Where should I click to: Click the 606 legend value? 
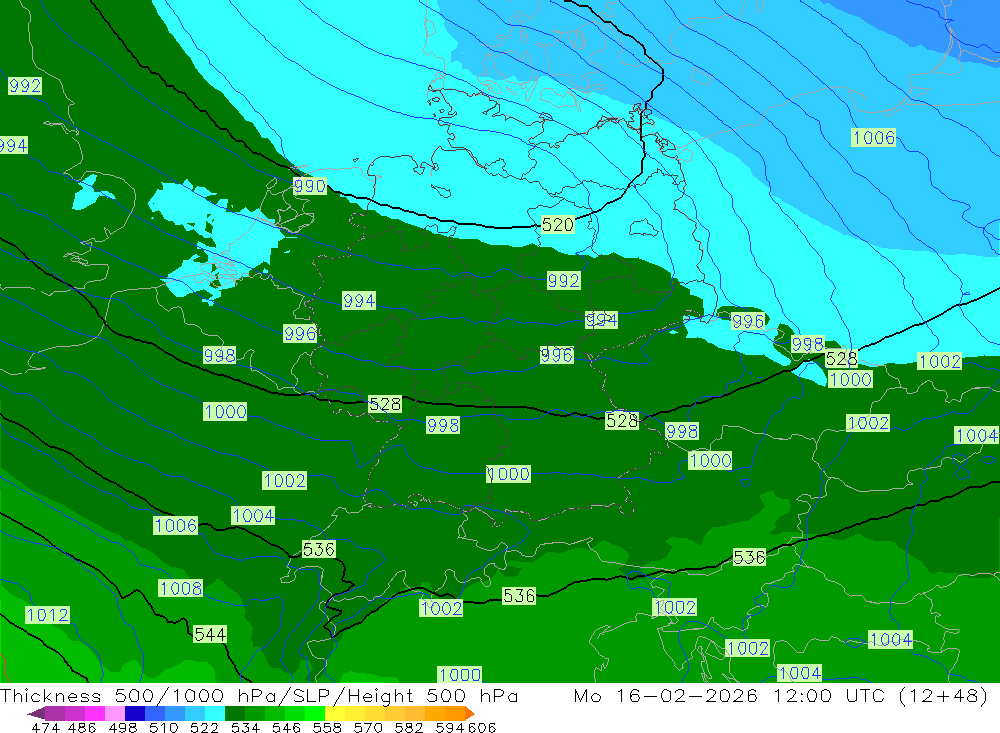482,727
